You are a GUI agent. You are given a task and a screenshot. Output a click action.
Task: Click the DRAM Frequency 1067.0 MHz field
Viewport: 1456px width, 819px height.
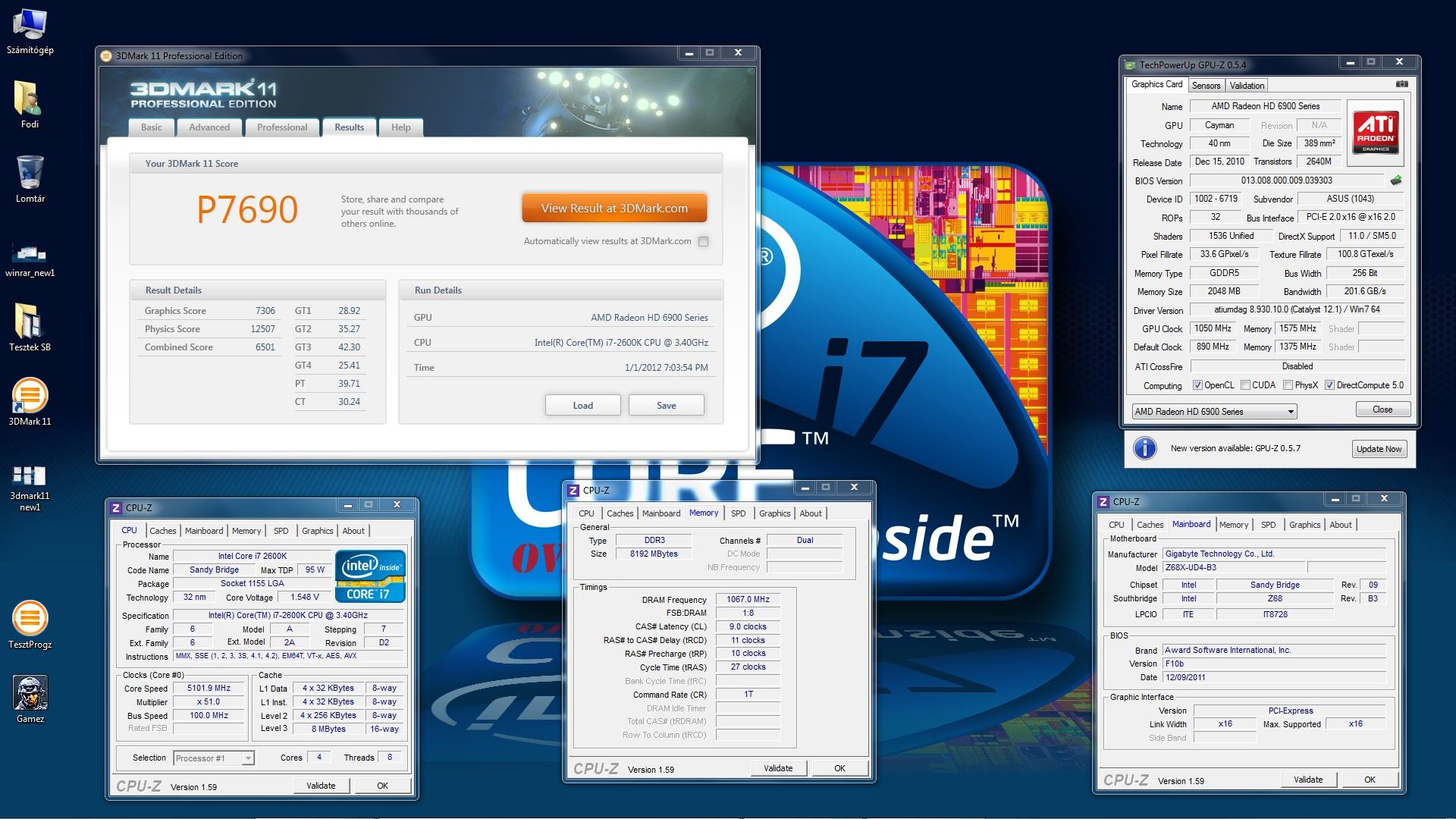[x=748, y=600]
